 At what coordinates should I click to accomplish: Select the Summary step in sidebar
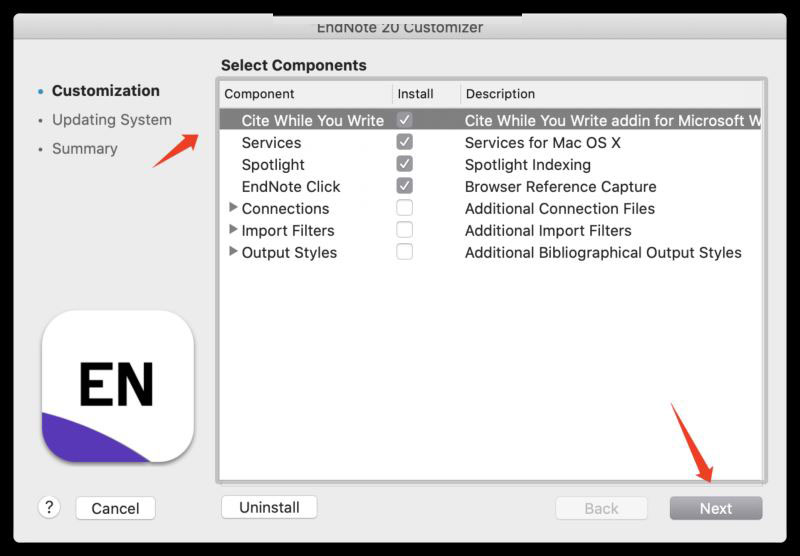pos(85,148)
